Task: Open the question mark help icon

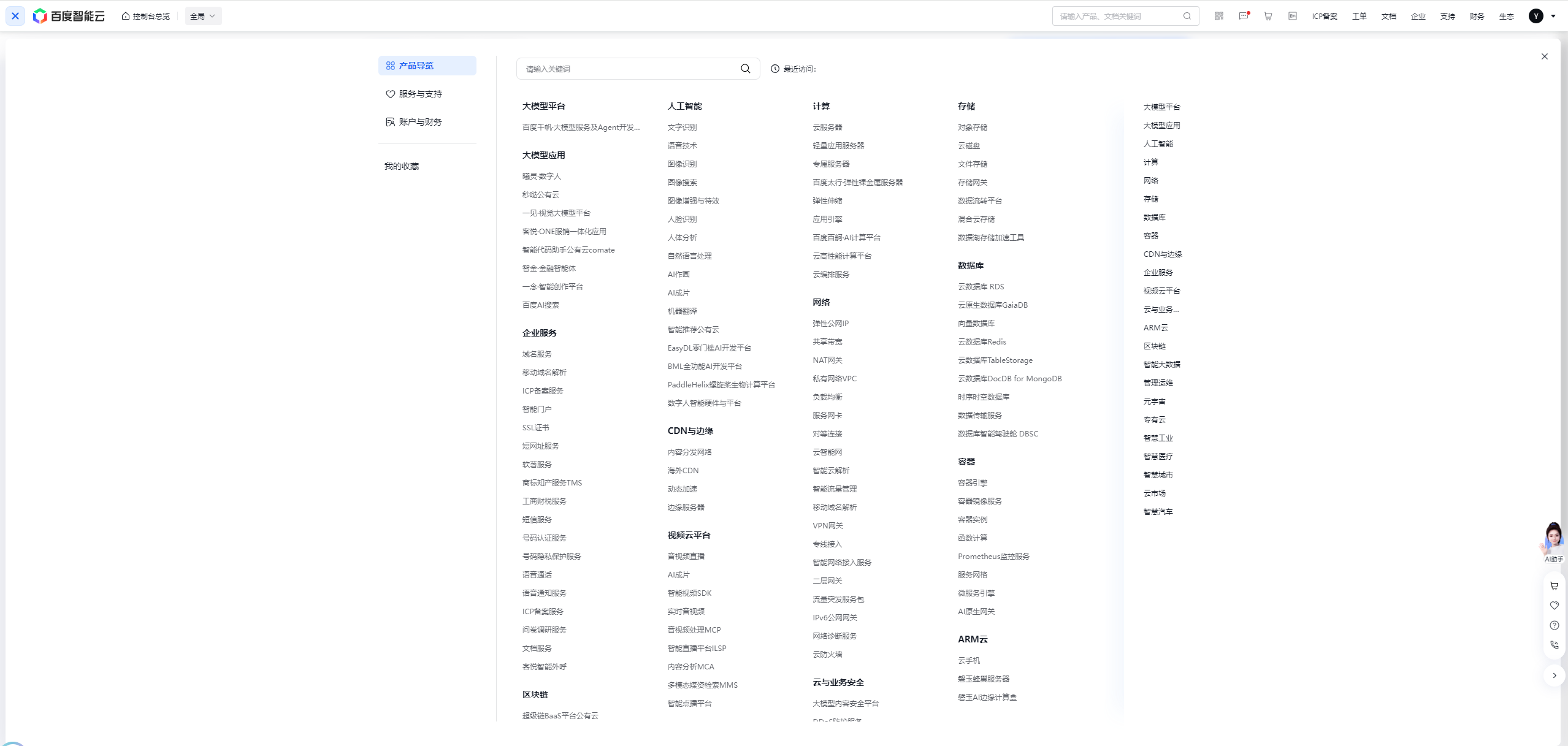Action: (x=1555, y=625)
